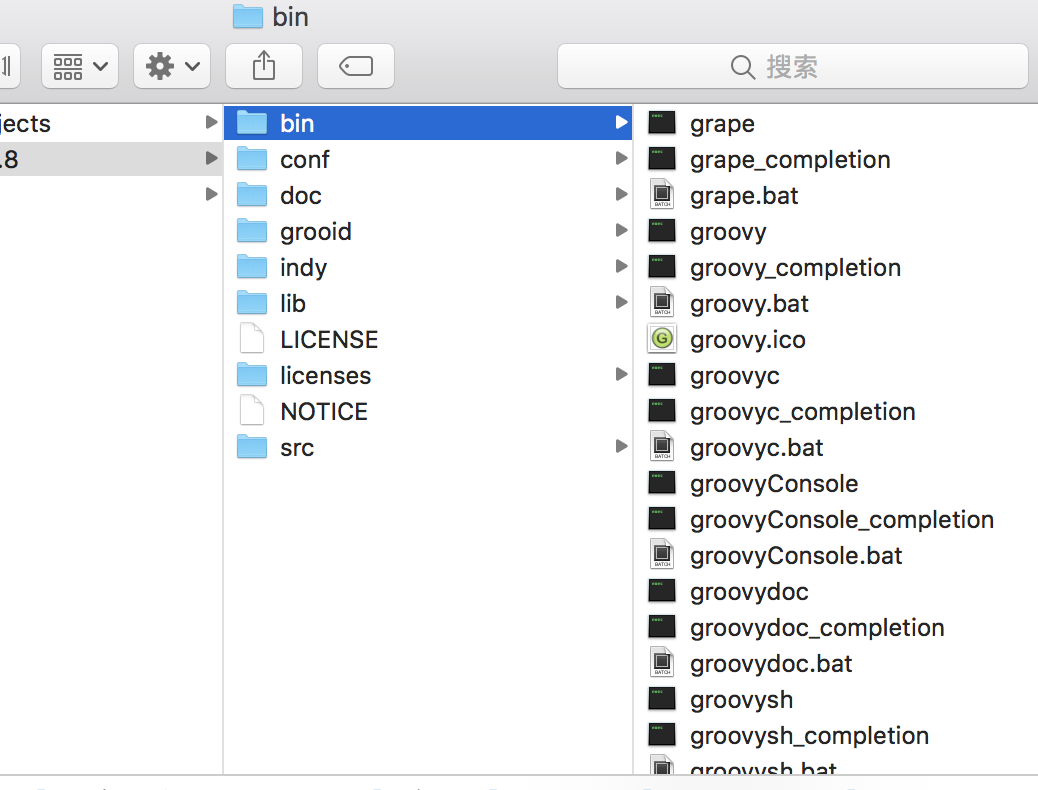Expand the bin folder arrow
The width and height of the screenshot is (1038, 790).
[x=621, y=123]
